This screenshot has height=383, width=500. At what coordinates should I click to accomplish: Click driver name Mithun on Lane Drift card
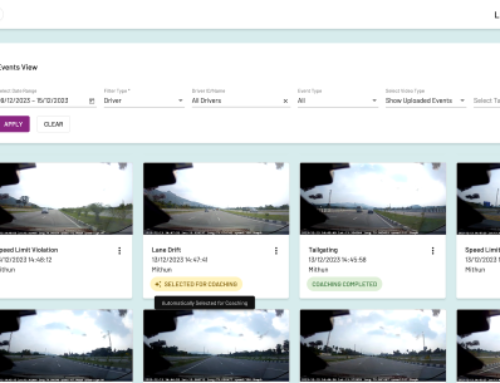(x=162, y=269)
